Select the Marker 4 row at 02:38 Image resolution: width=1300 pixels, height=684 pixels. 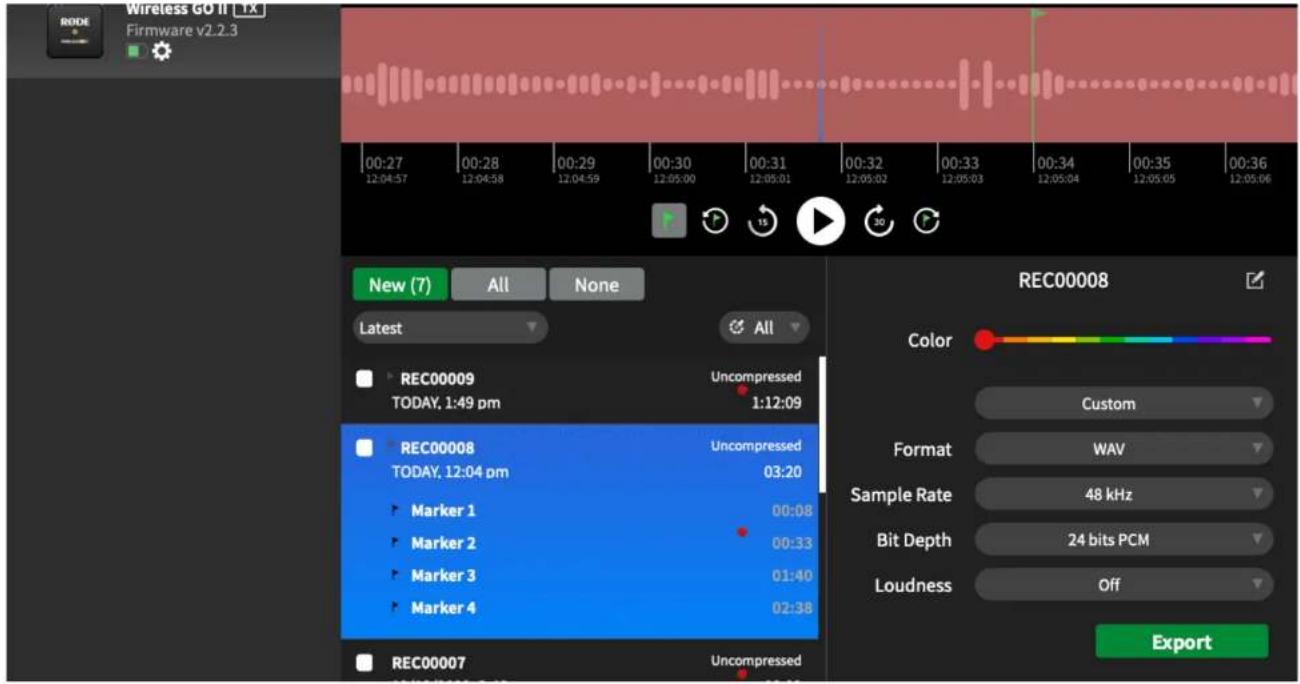click(x=580, y=607)
